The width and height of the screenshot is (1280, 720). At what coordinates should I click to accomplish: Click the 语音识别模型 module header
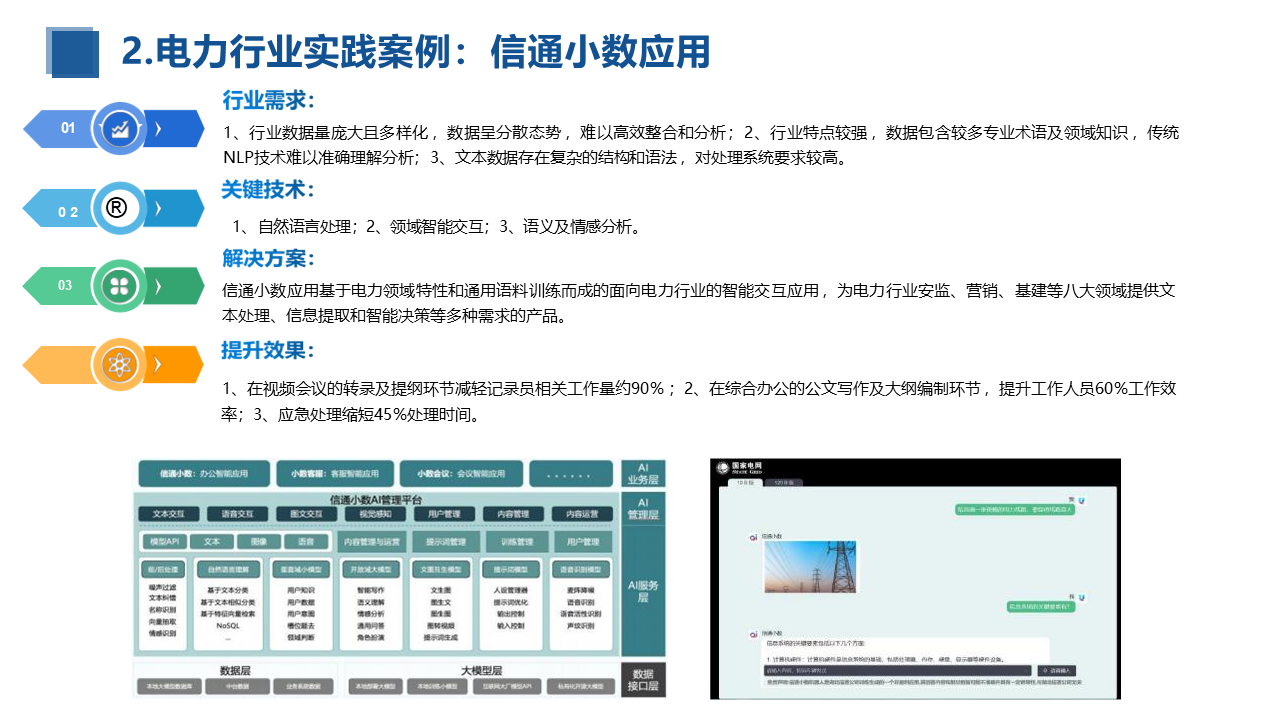pyautogui.click(x=580, y=569)
